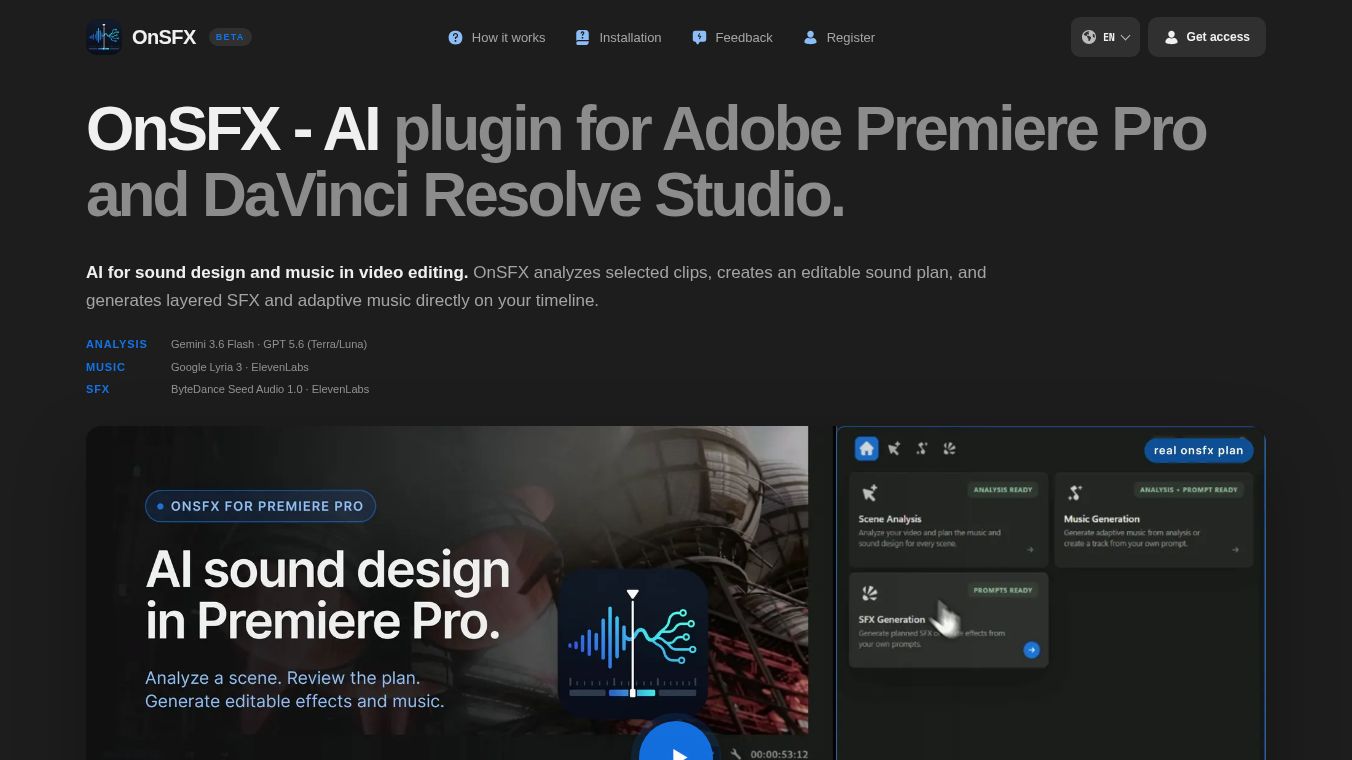Click the speech bubble icon beside Feedback
The image size is (1352, 760).
pyautogui.click(x=699, y=37)
